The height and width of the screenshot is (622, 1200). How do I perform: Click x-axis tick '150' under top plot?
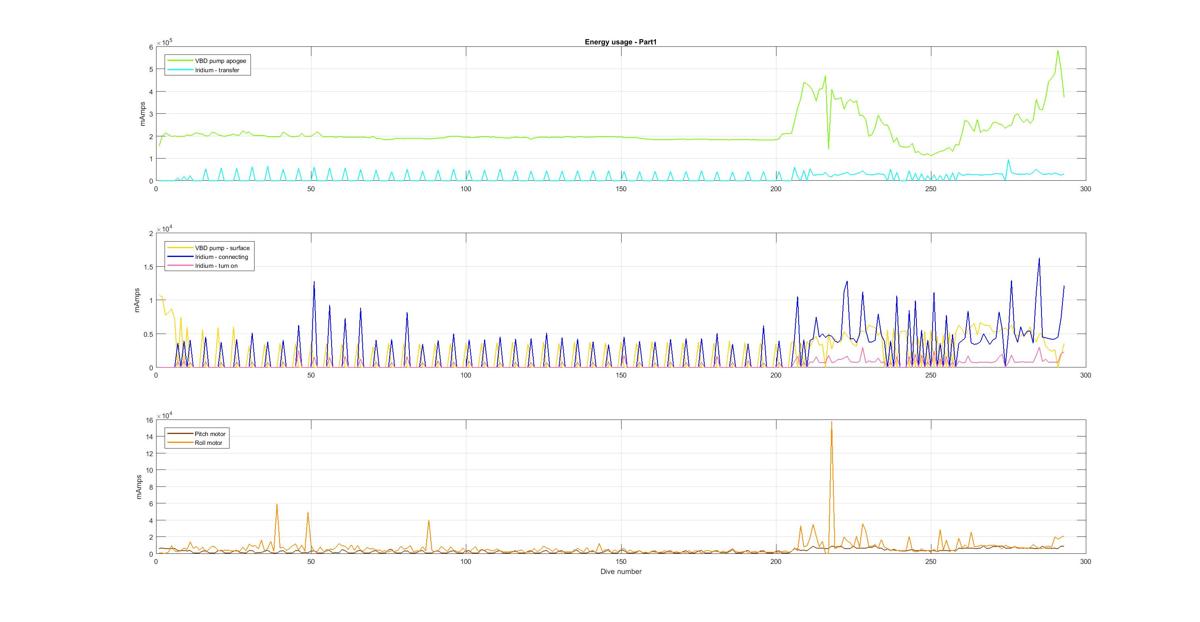tap(621, 189)
